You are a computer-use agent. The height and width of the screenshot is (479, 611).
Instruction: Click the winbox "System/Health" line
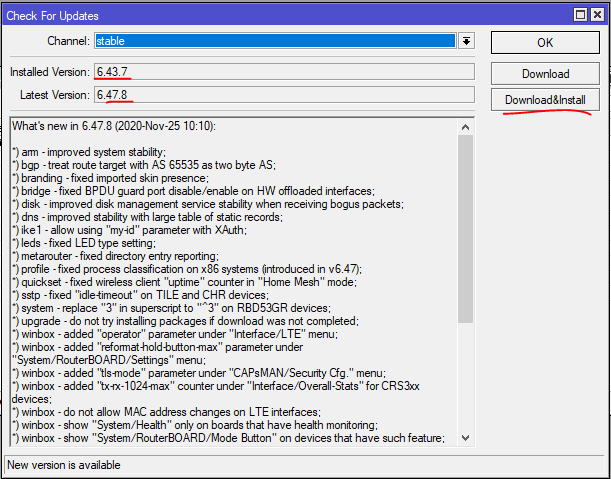(195, 425)
